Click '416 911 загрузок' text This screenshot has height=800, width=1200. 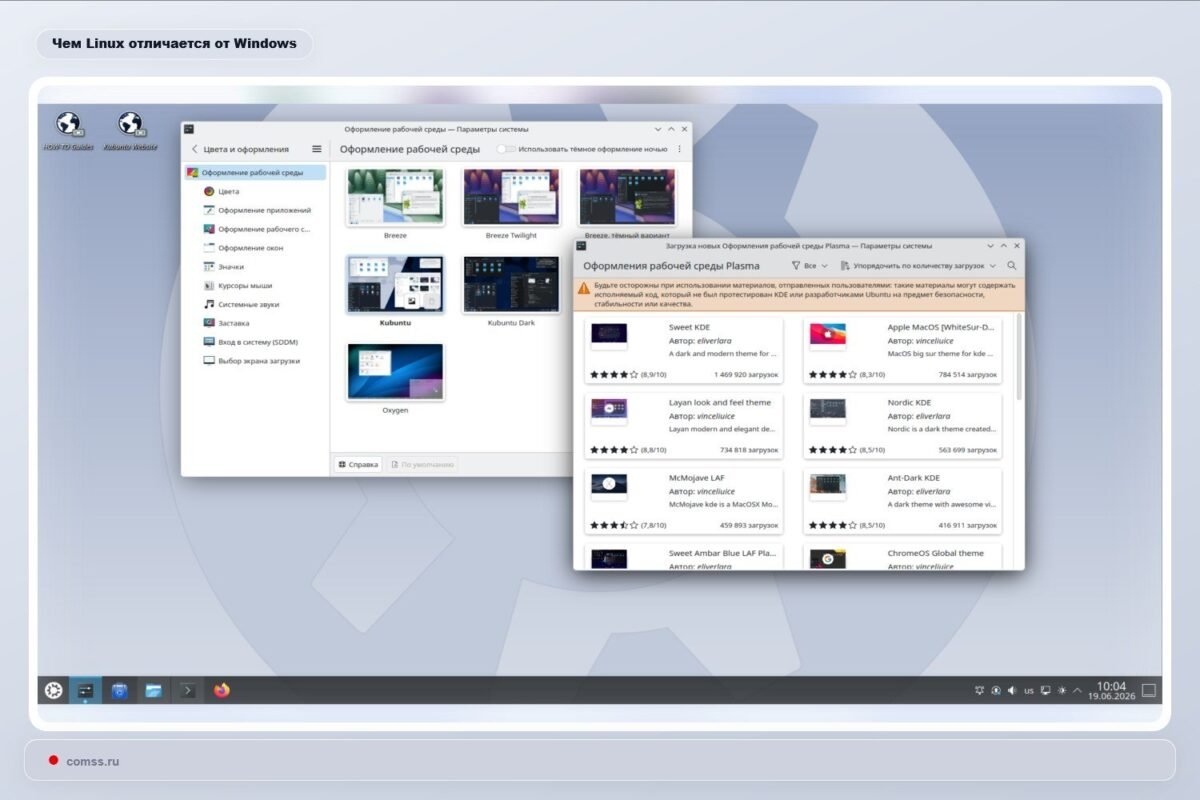pyautogui.click(x=968, y=525)
